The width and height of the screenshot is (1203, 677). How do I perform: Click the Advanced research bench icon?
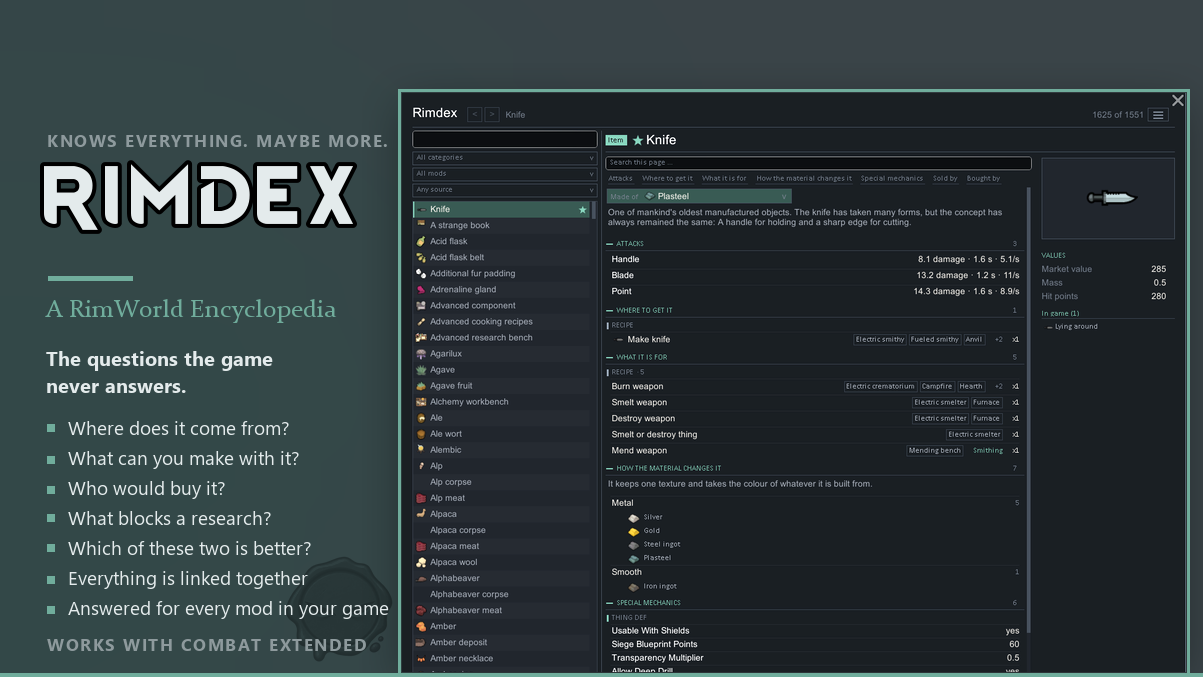click(x=421, y=337)
